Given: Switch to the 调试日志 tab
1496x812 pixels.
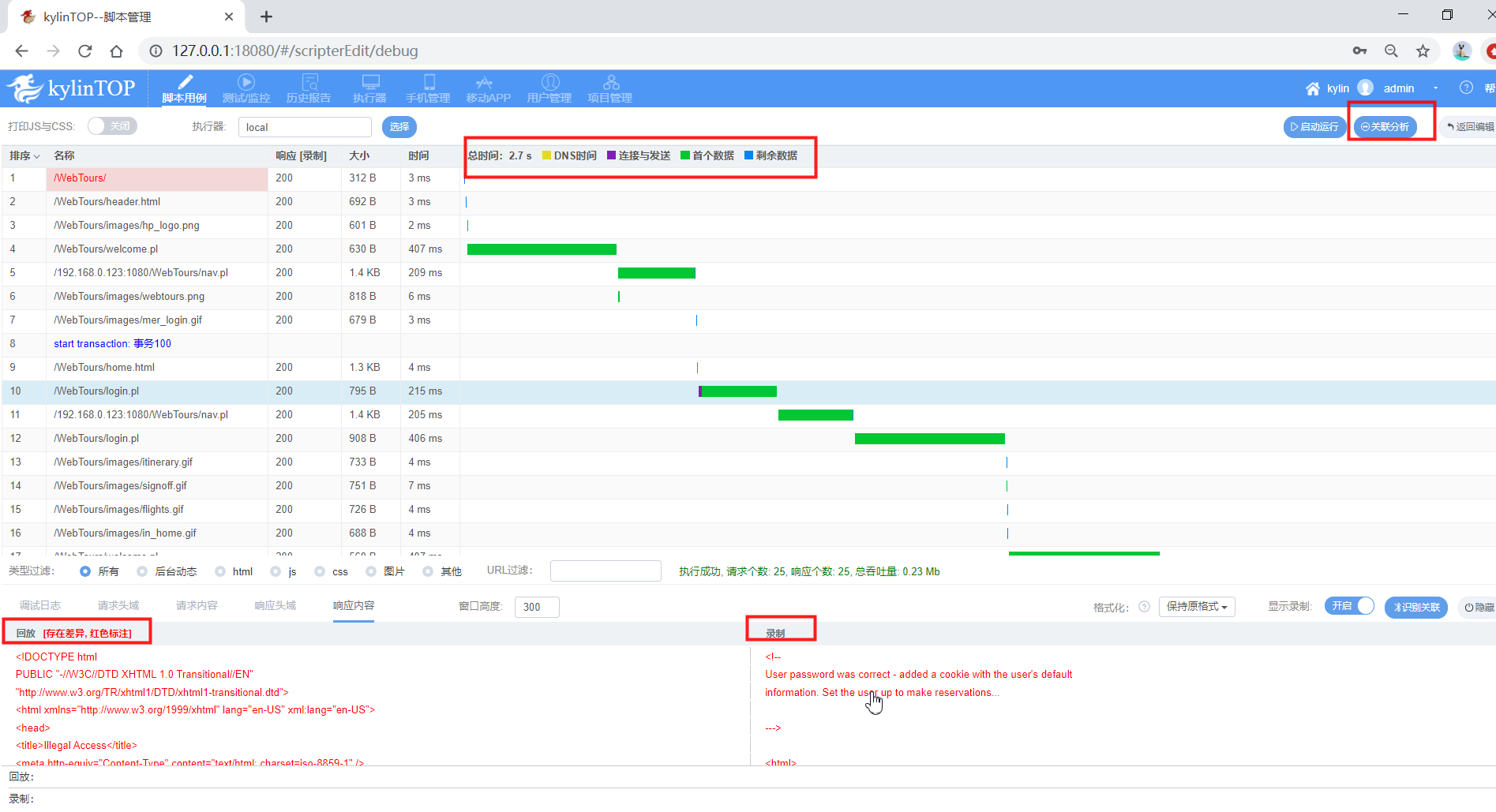Looking at the screenshot, I should (x=40, y=605).
